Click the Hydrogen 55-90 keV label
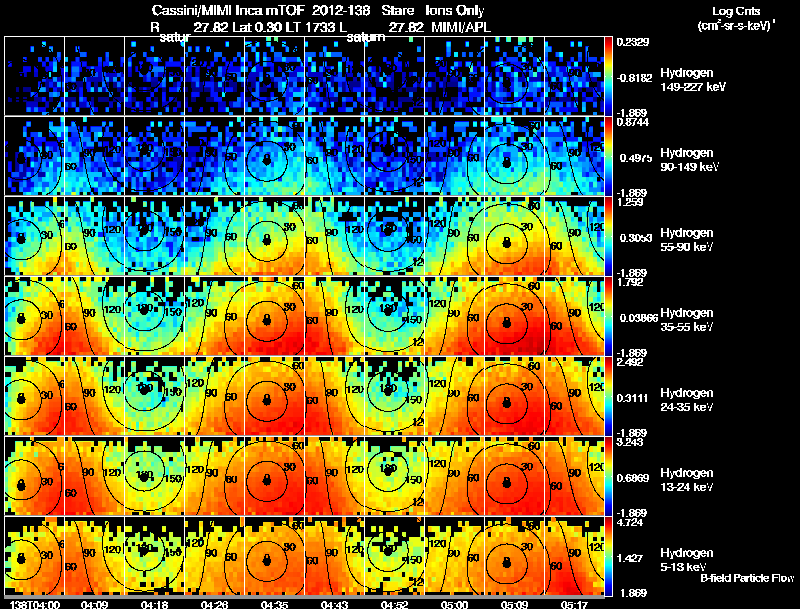The height and width of the screenshot is (609, 800). click(x=687, y=240)
